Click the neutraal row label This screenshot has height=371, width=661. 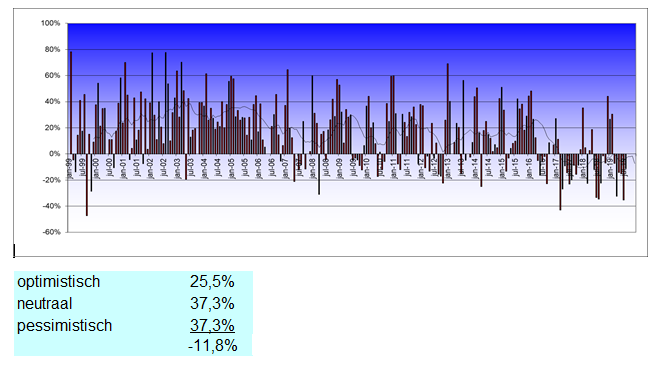44,304
